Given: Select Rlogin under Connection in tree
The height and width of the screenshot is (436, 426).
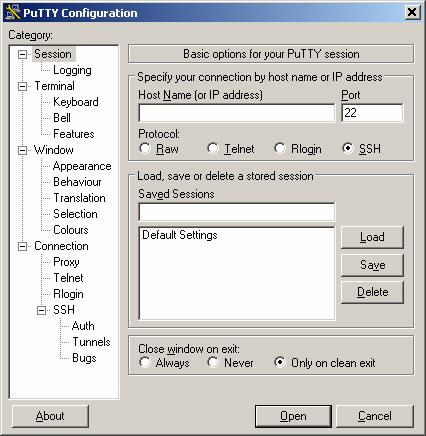Looking at the screenshot, I should click(68, 294).
